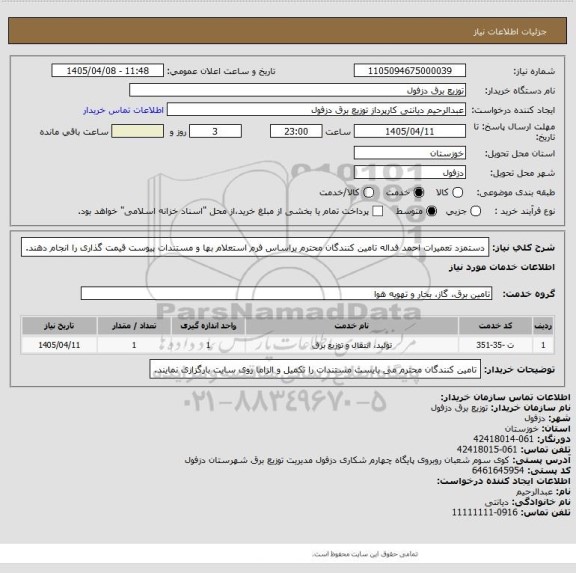Click the table date cell 1405/04/11

59,345
